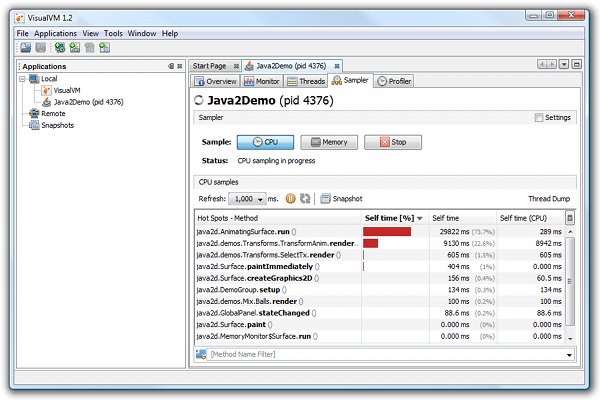Open the table column chooser icon
This screenshot has width=600, height=400.
pos(570,218)
